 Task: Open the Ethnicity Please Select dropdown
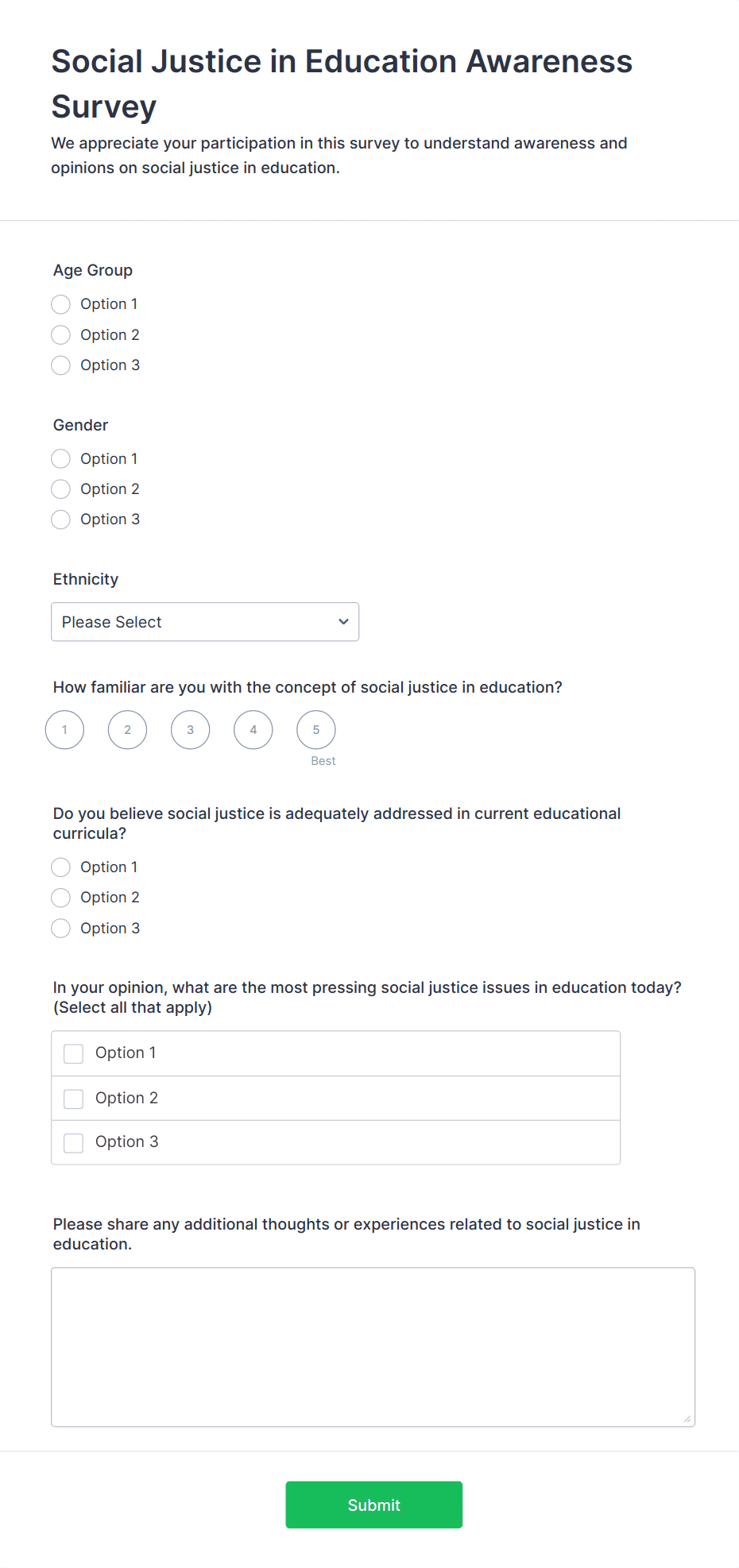click(x=204, y=622)
